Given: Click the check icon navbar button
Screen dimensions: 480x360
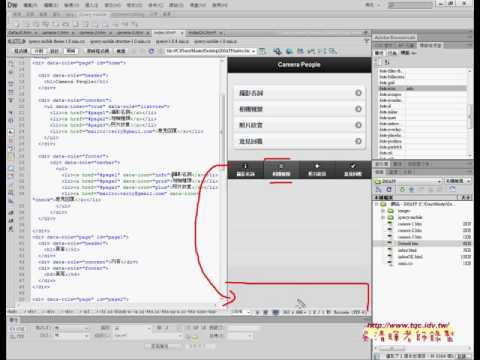Looking at the screenshot, I should (x=353, y=170).
